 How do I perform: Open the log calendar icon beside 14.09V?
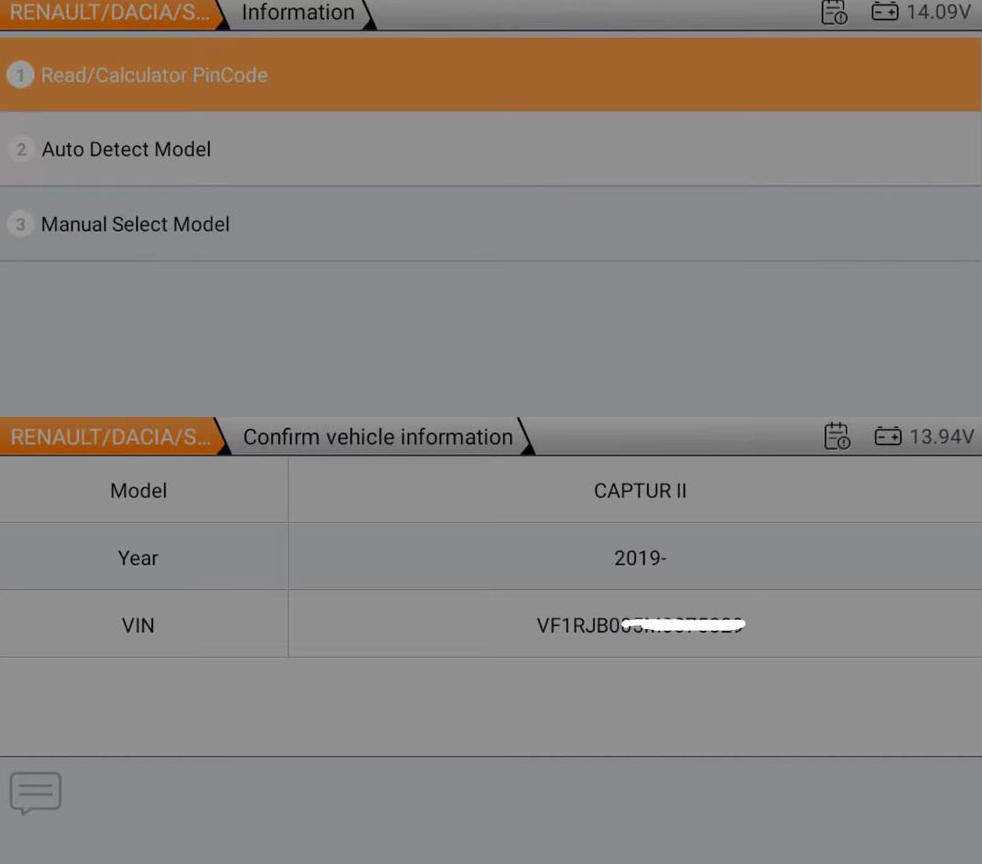coord(834,12)
